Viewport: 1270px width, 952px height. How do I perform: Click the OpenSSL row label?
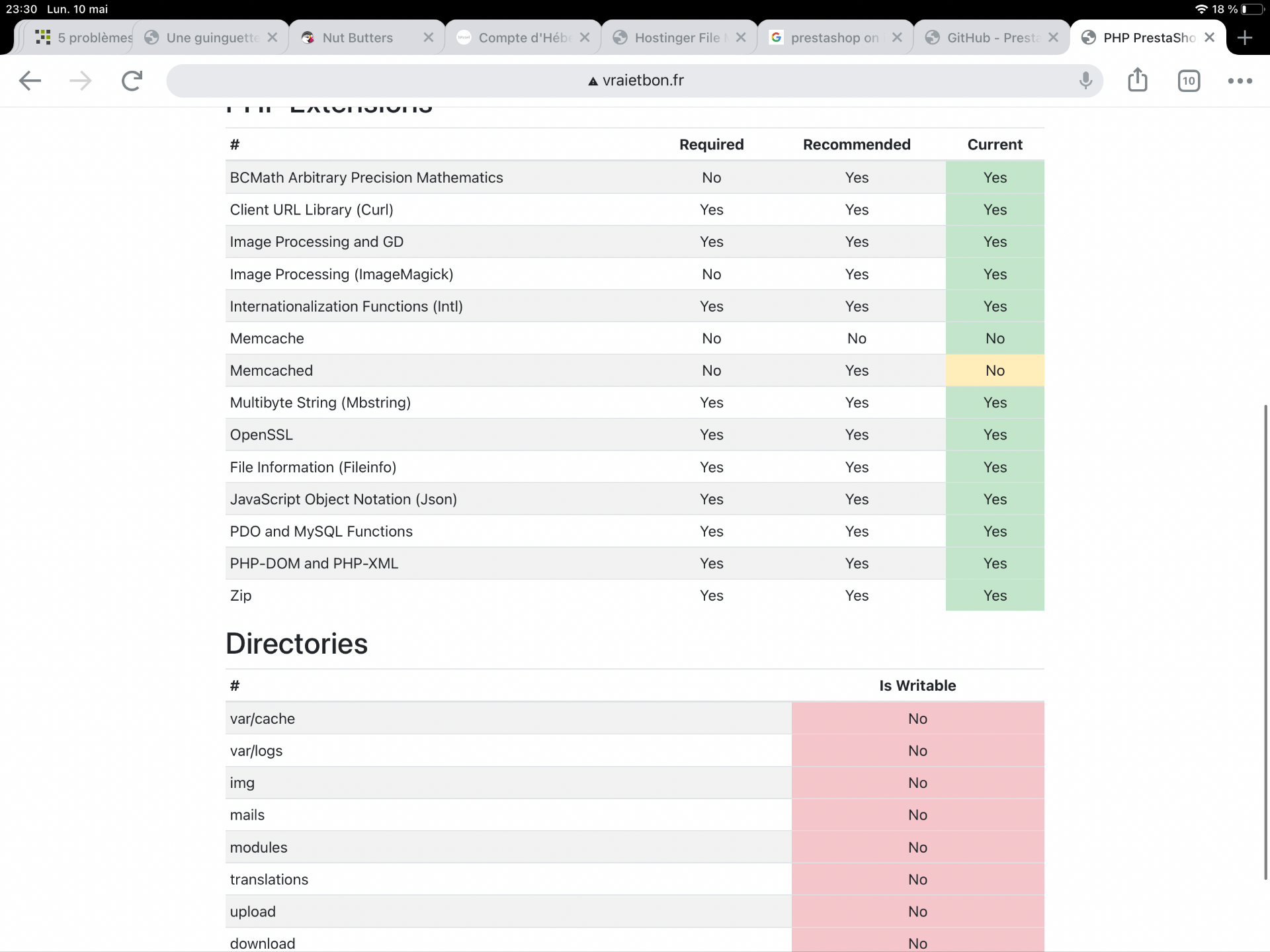pos(261,435)
